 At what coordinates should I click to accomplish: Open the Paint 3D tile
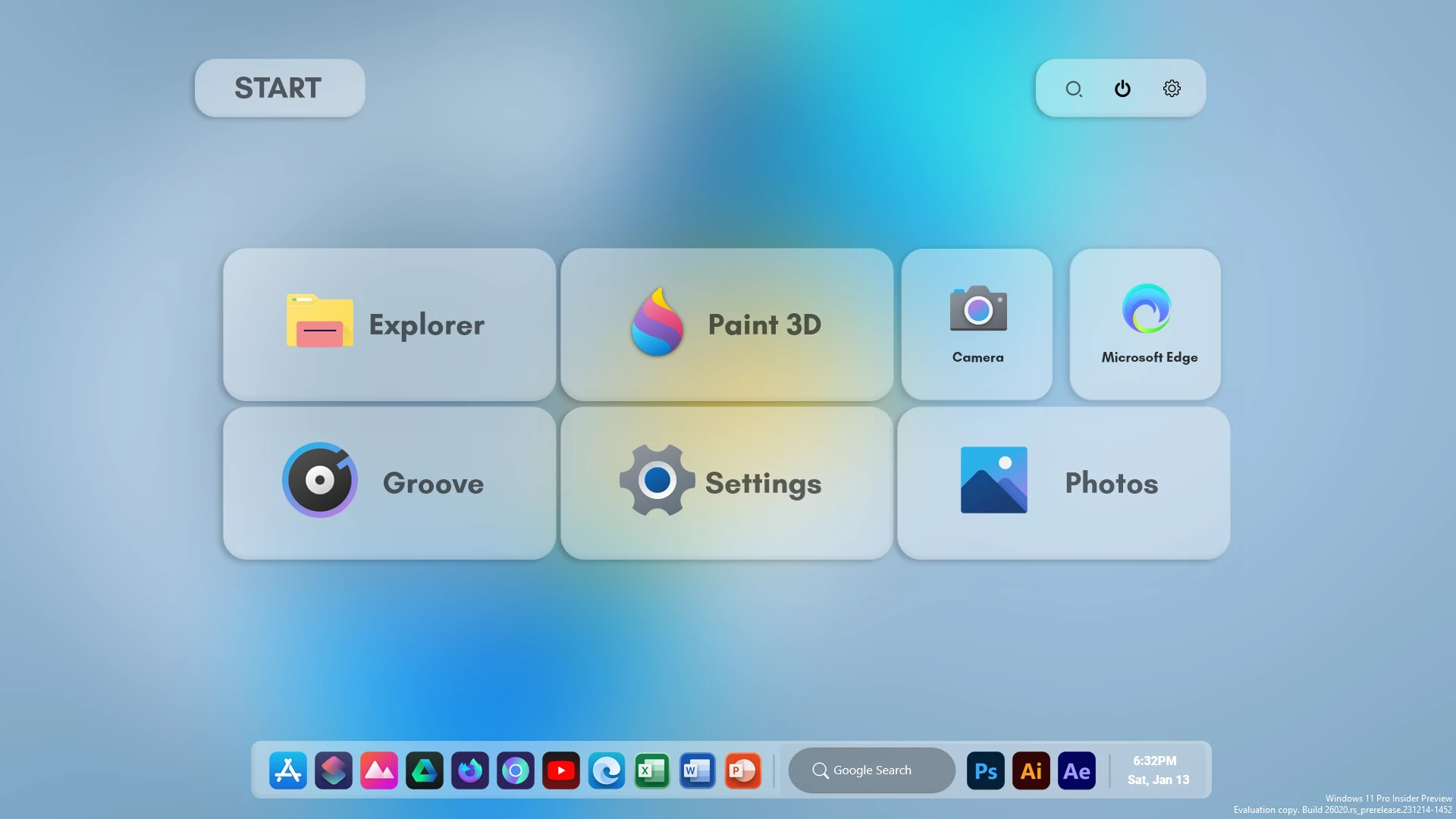[726, 325]
